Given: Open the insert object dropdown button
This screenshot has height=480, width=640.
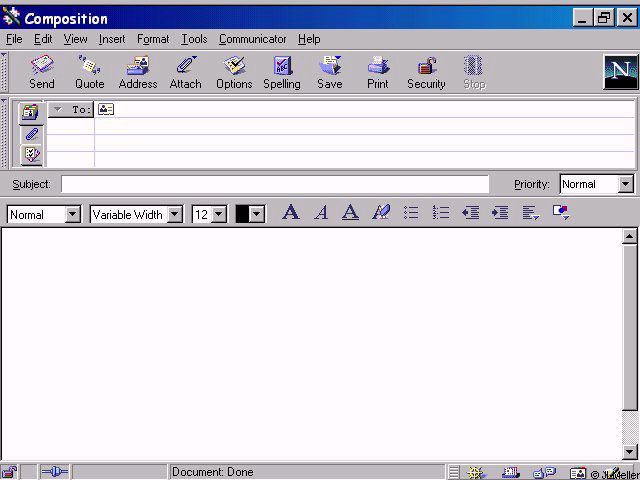Looking at the screenshot, I should pos(561,213).
